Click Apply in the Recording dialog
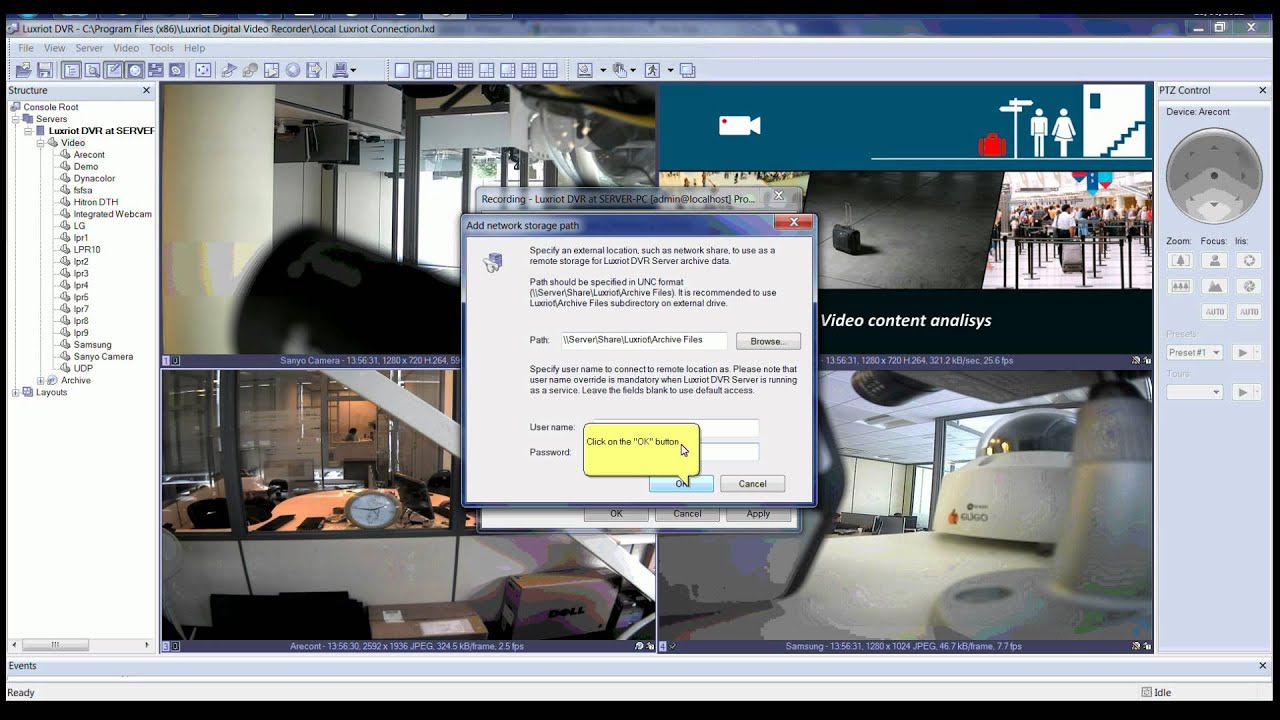1280x720 pixels. [758, 514]
